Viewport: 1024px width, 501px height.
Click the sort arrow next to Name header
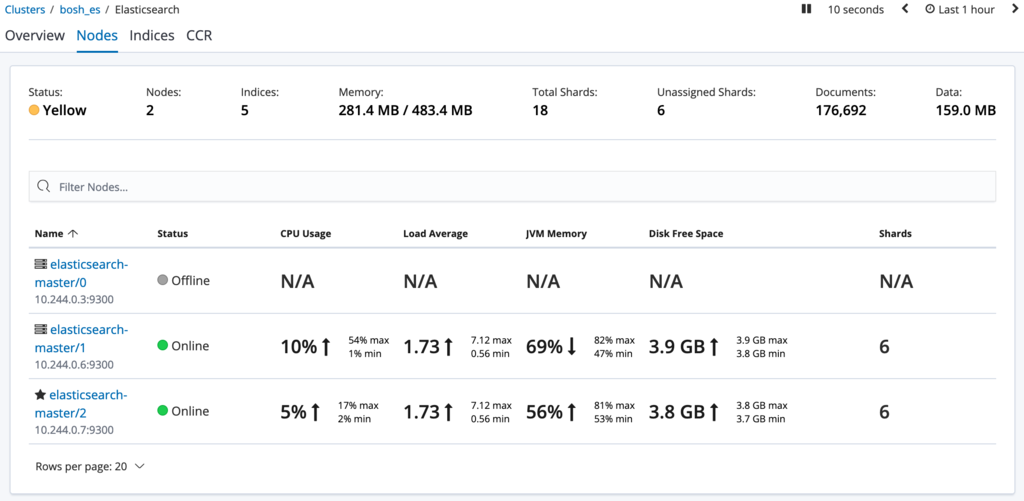[72, 233]
